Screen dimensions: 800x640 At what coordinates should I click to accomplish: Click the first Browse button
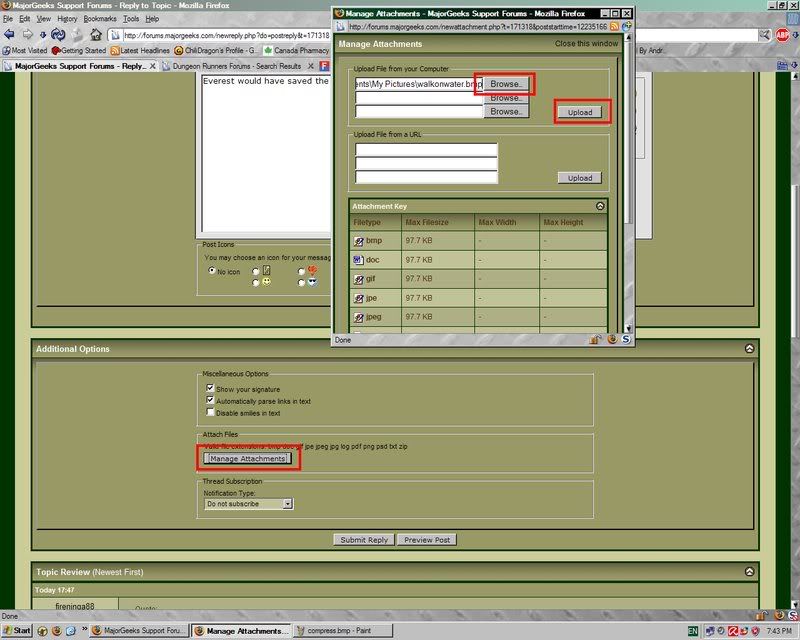[506, 84]
